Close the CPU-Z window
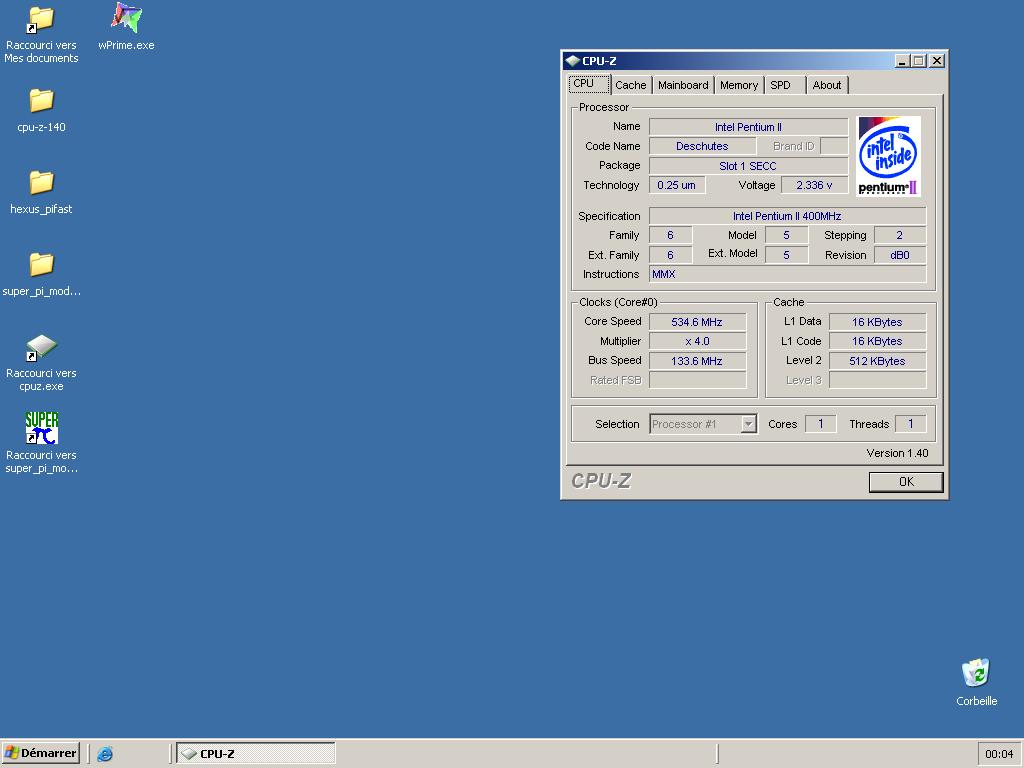The image size is (1024, 768). [936, 61]
